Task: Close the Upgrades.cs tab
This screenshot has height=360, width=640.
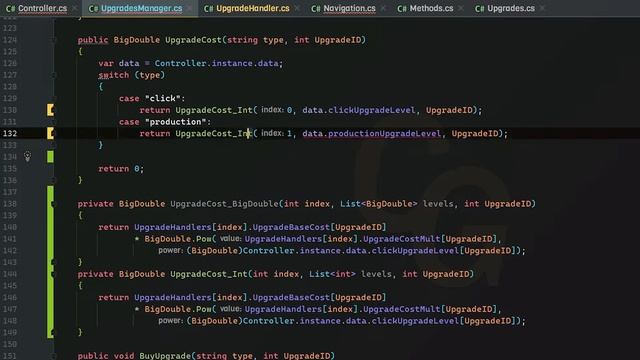Action: (542, 8)
